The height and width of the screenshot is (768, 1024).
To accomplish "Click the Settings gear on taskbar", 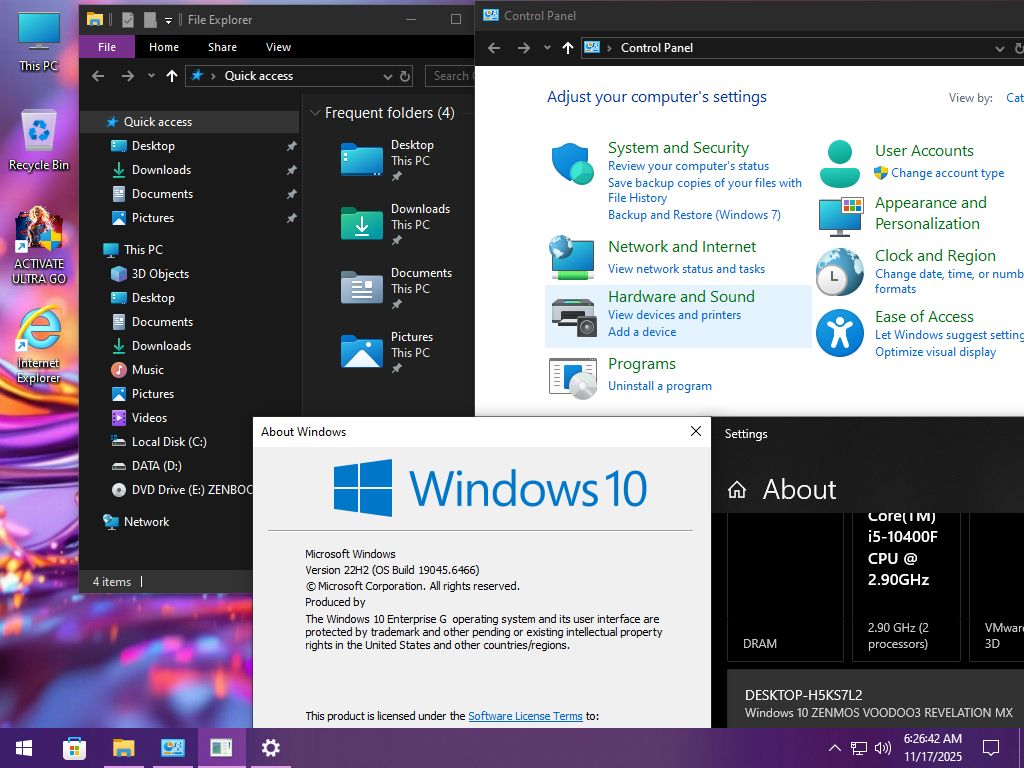I will pos(270,748).
